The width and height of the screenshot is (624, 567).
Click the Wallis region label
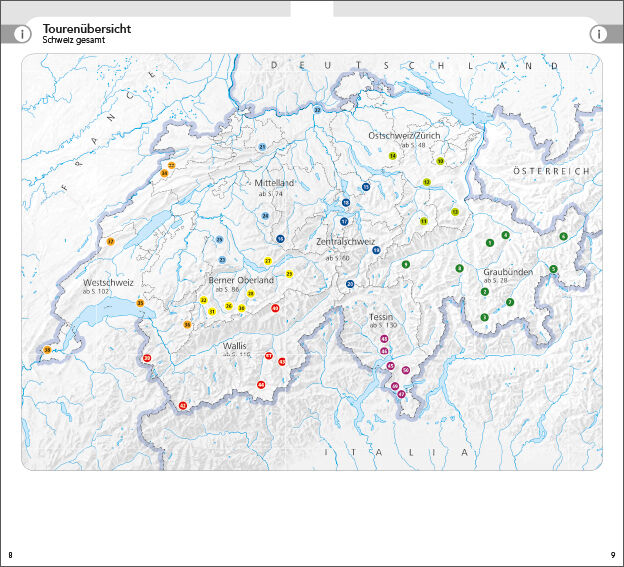point(235,345)
